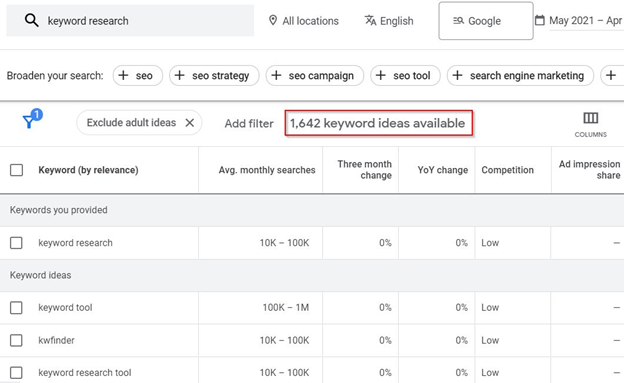The image size is (624, 383).
Task: Click '1,642 keyword ideas available' text
Action: pyautogui.click(x=377, y=123)
